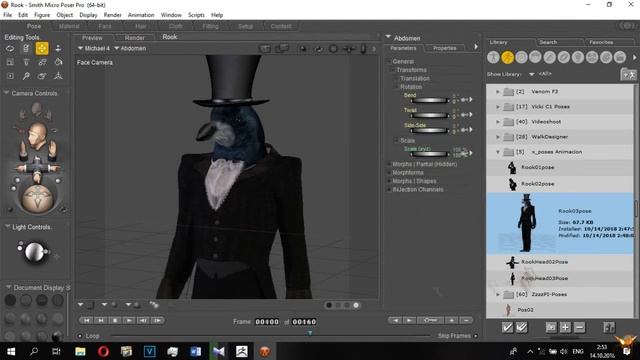
Task: Apply library preset with double checkmark
Action: coord(522,327)
